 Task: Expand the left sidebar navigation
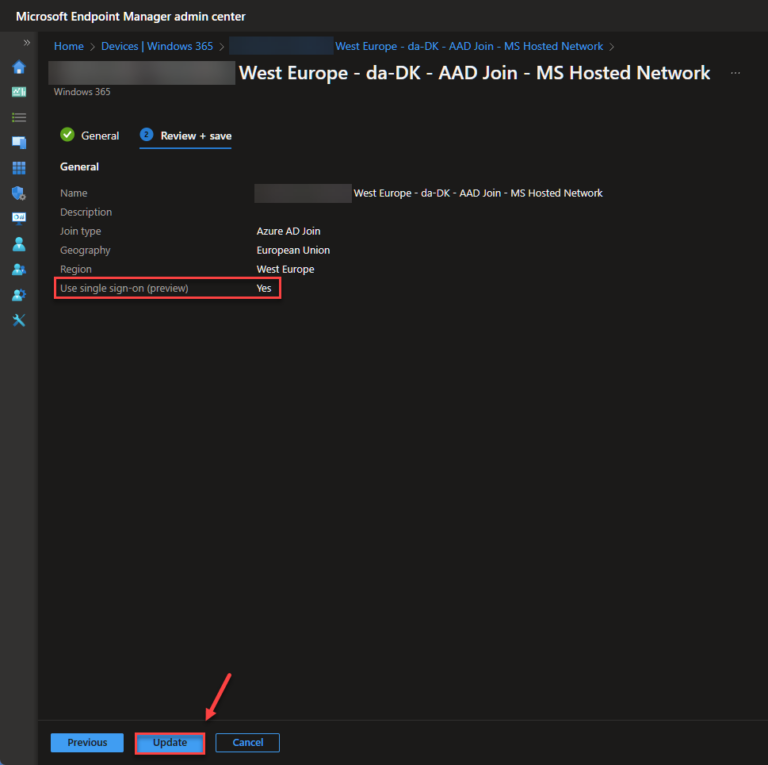(x=27, y=43)
